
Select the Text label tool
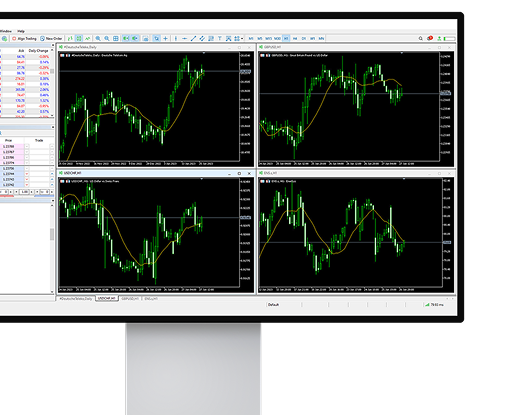click(x=220, y=39)
